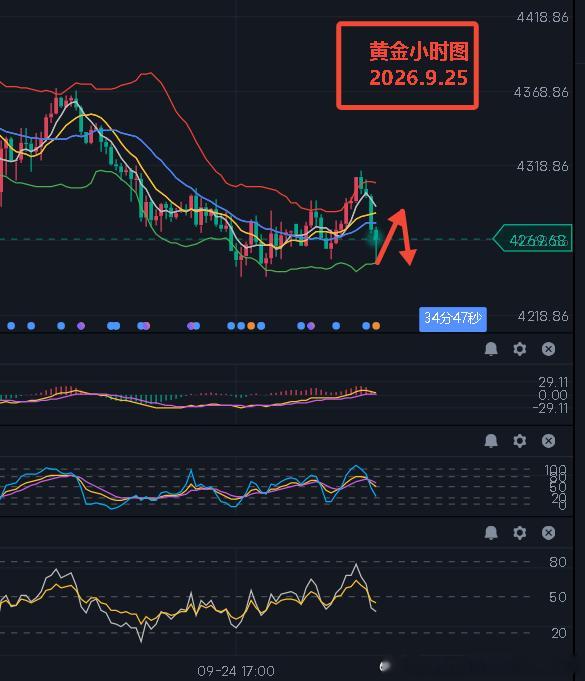Click the price axis label 4318.86
This screenshot has width=585, height=681.
(542, 166)
